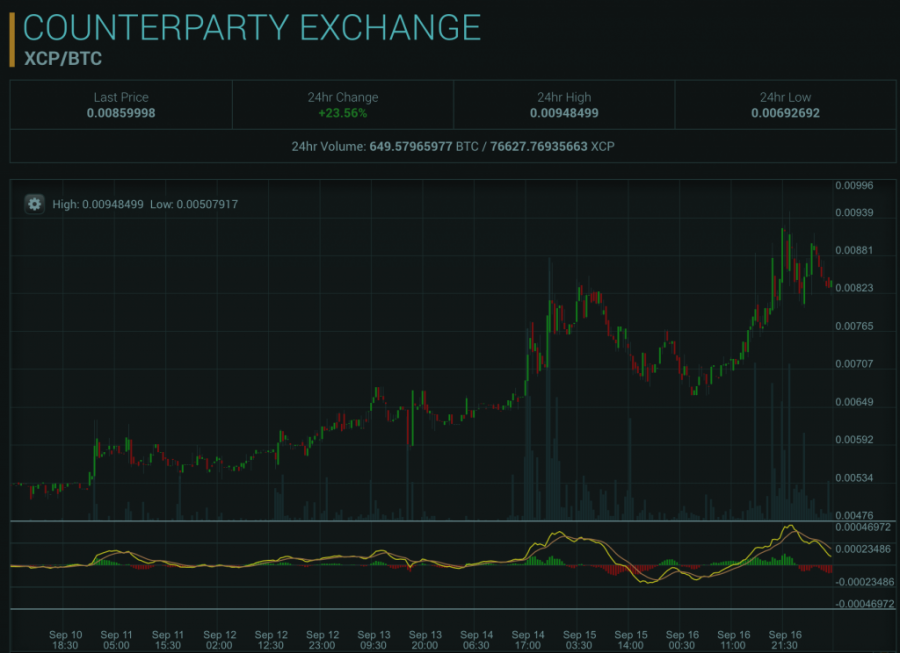Image resolution: width=900 pixels, height=653 pixels.
Task: Click the Sep 11 15:30 time label
Action: tap(168, 640)
